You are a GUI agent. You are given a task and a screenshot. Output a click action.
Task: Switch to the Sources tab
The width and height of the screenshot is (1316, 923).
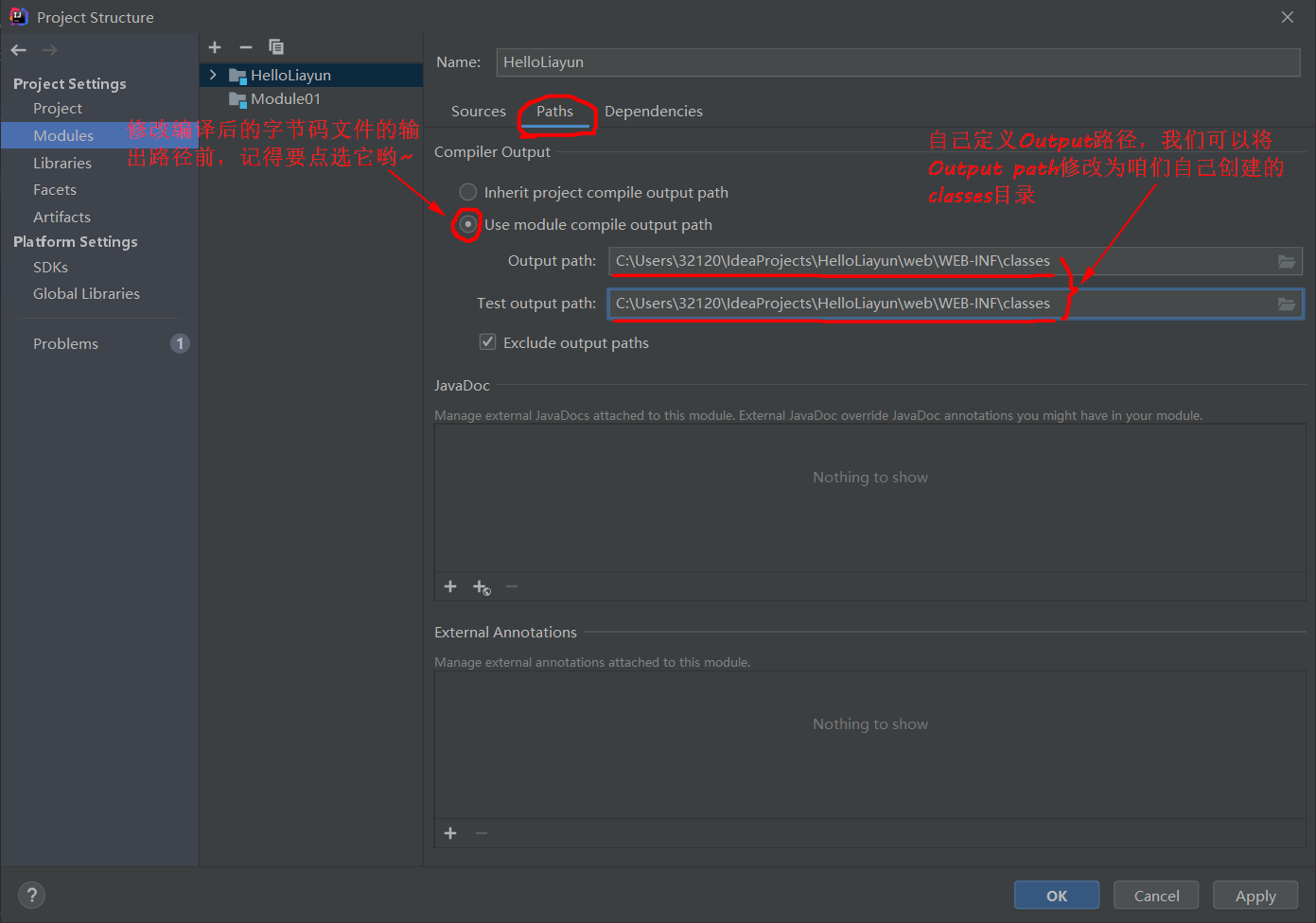479,112
